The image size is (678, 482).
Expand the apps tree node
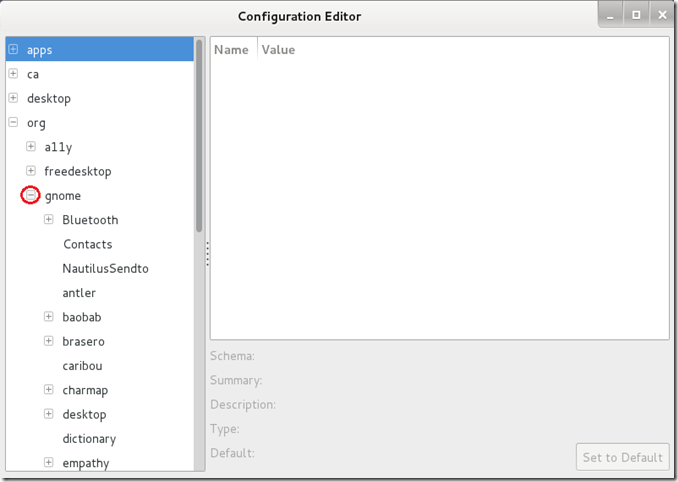tap(13, 49)
